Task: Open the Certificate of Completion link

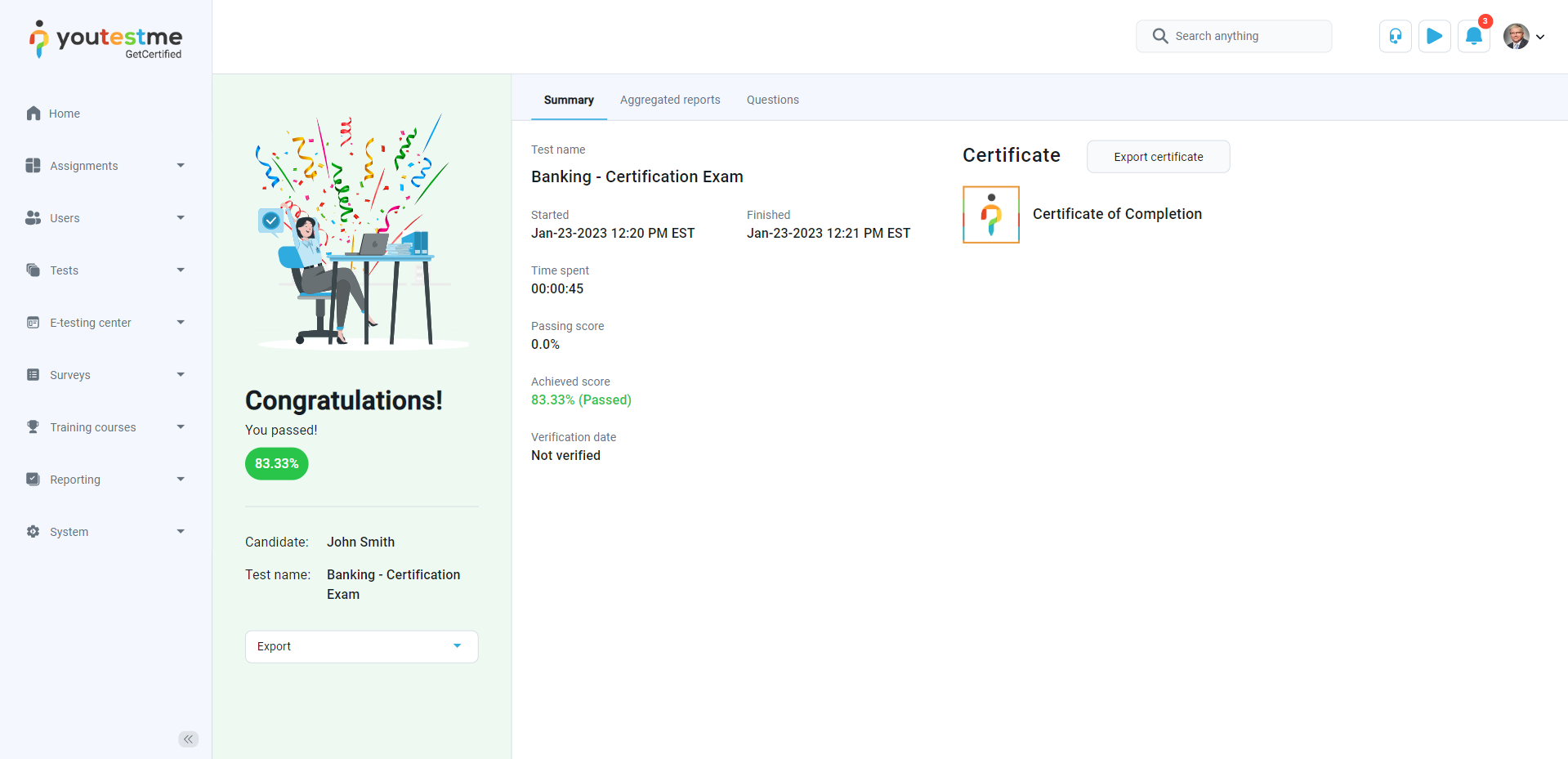Action: tap(1117, 214)
